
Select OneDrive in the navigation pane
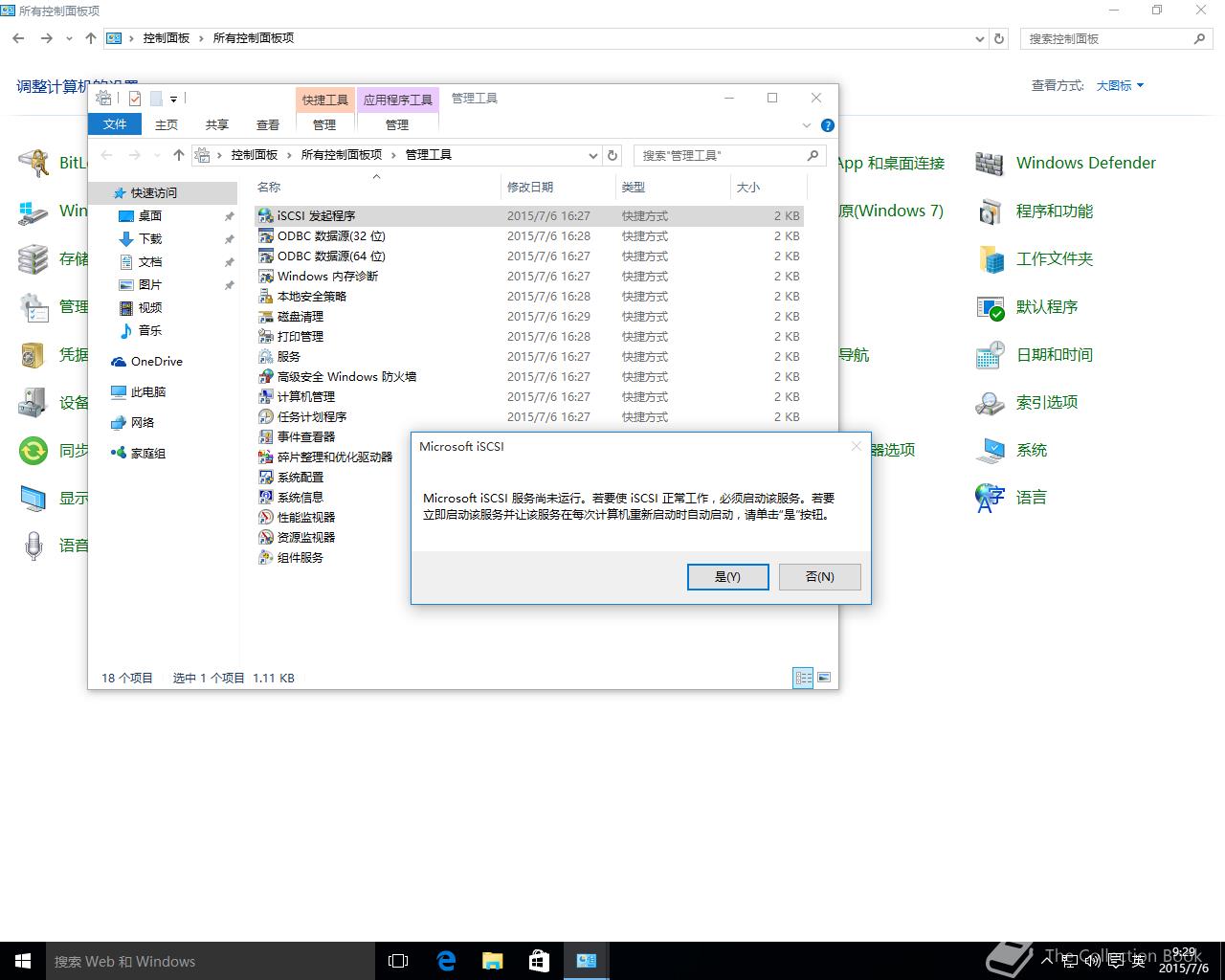click(157, 362)
